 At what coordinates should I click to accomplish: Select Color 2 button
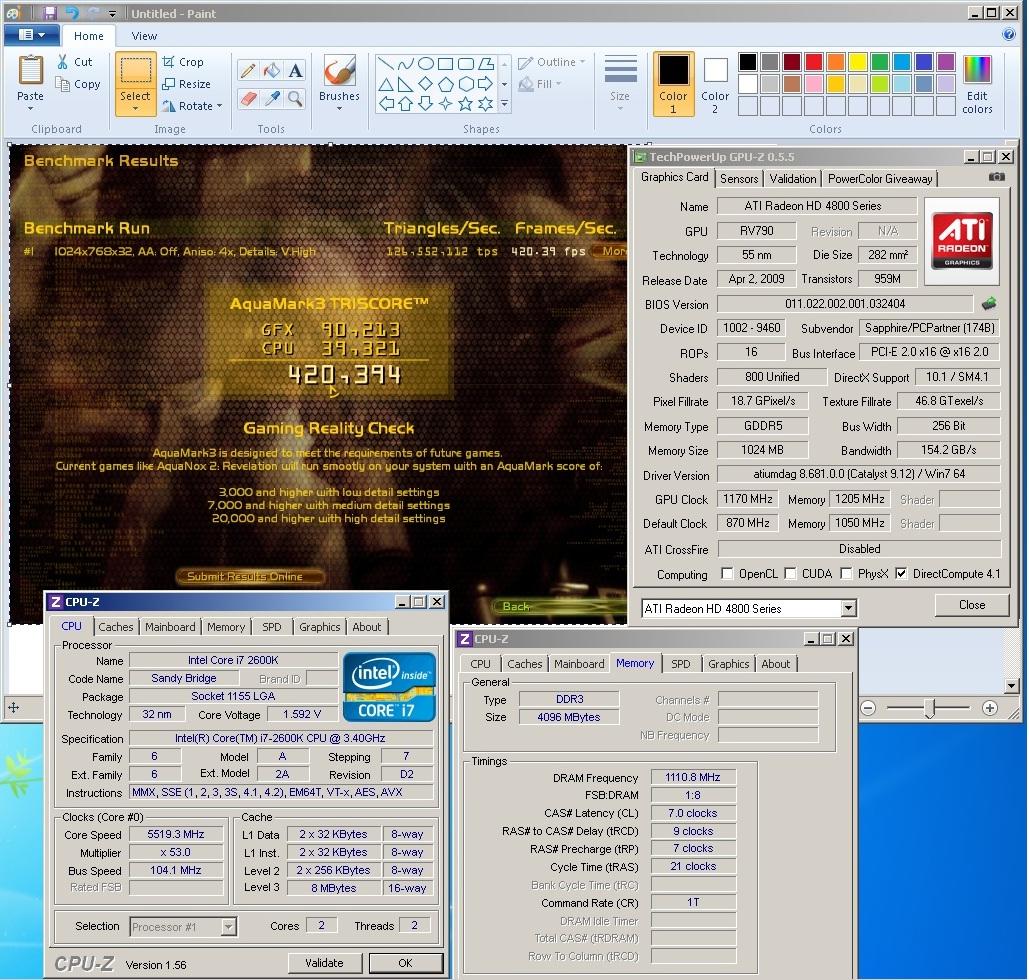715,84
